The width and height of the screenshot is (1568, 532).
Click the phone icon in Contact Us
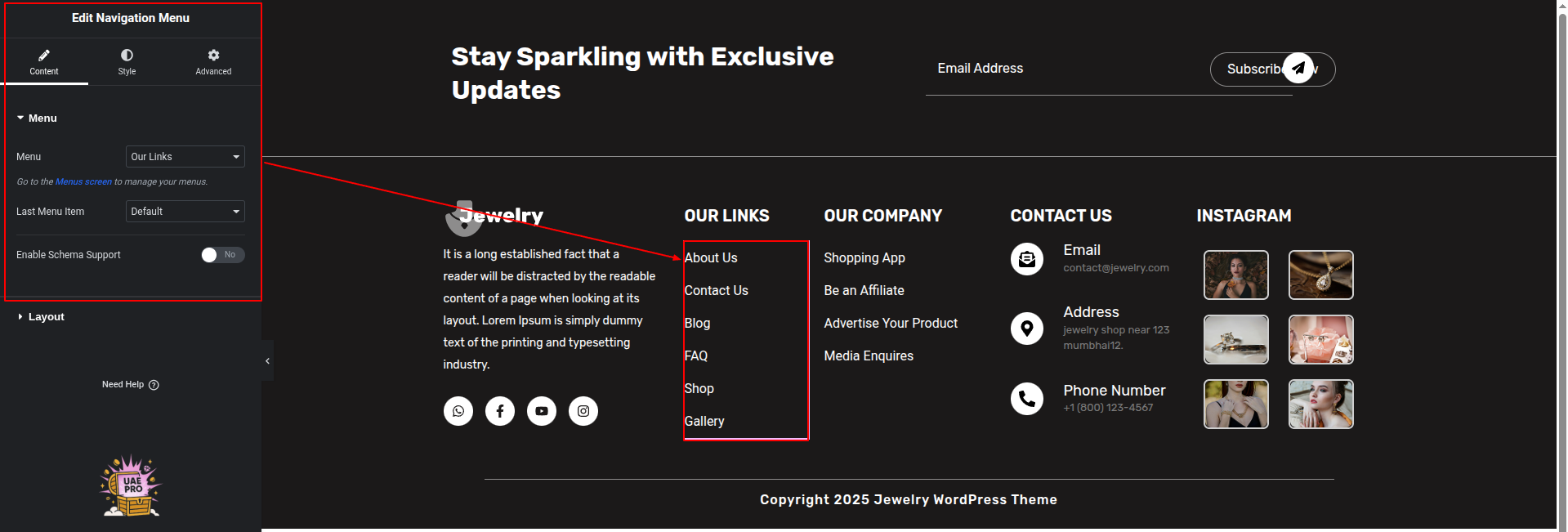pos(1027,399)
